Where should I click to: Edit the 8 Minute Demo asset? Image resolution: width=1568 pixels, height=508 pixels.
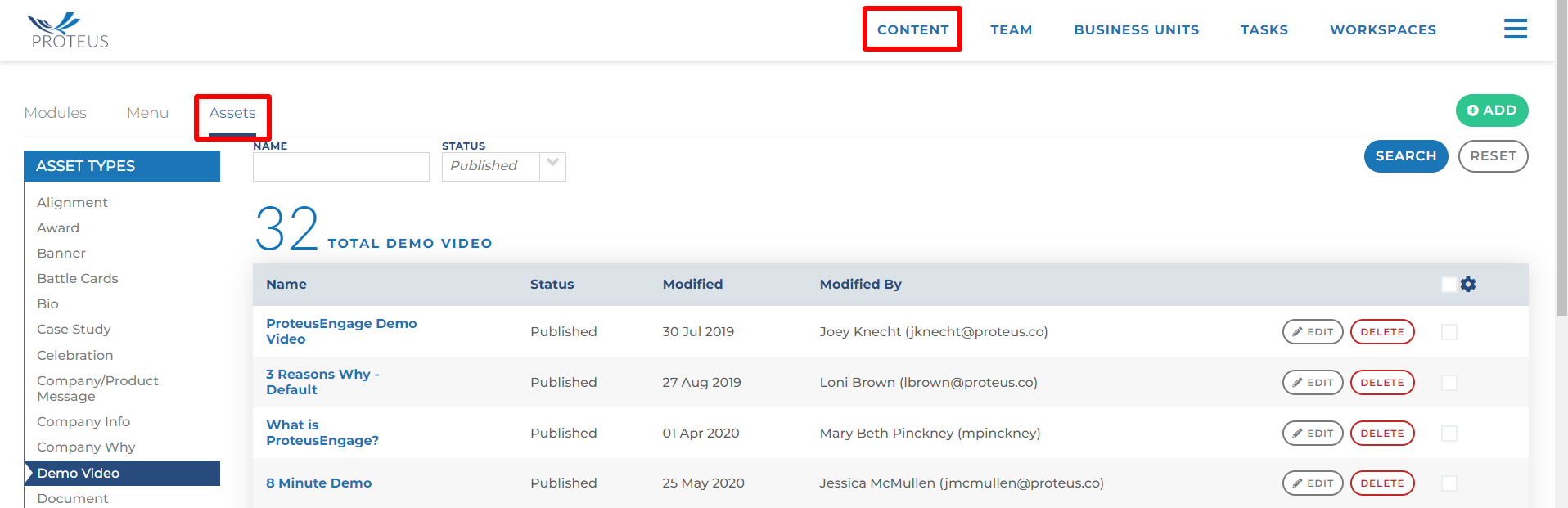point(1313,483)
